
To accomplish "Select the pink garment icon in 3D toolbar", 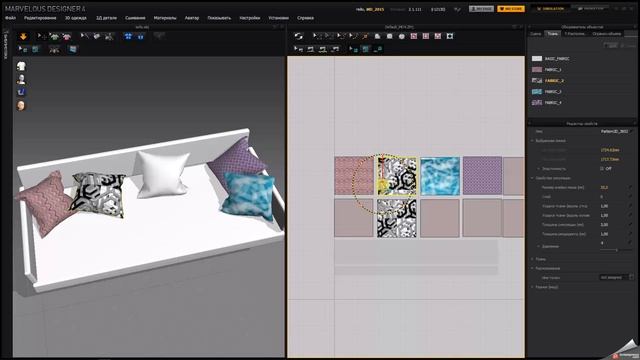I will [67, 36].
